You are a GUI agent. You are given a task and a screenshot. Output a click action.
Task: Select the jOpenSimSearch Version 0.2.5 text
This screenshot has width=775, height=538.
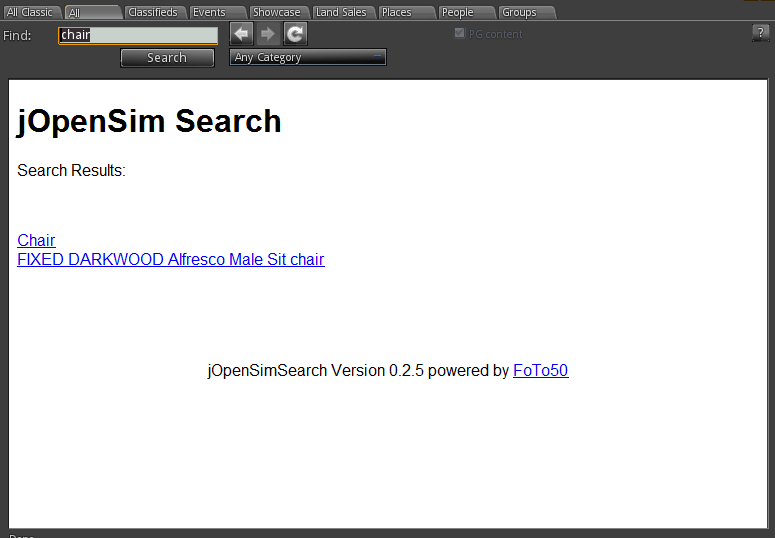(316, 370)
